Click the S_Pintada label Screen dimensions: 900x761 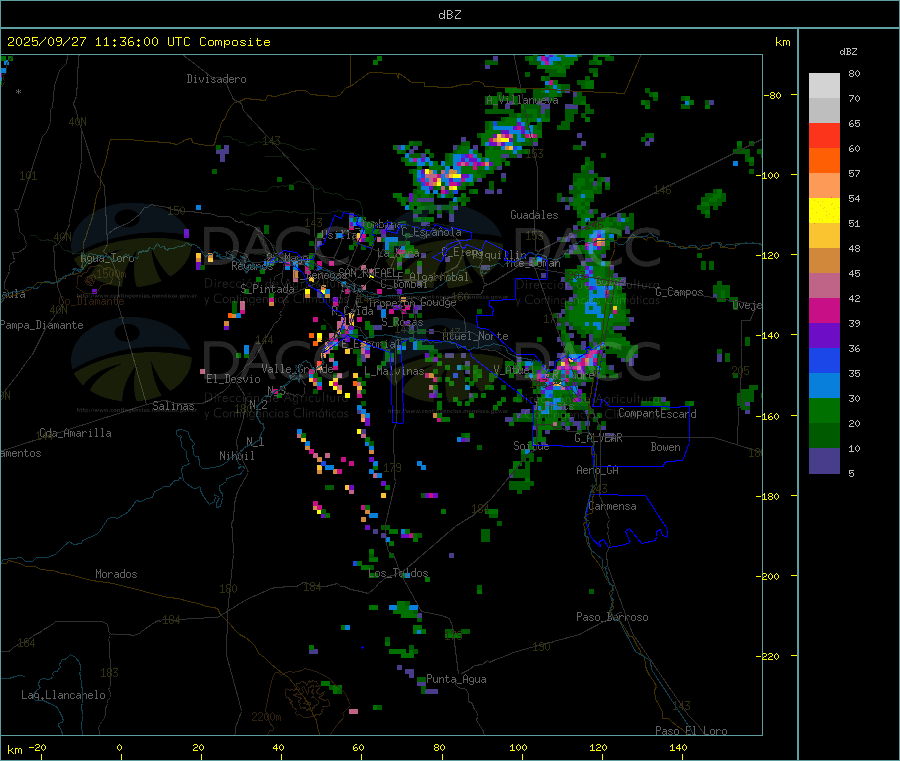click(x=267, y=289)
